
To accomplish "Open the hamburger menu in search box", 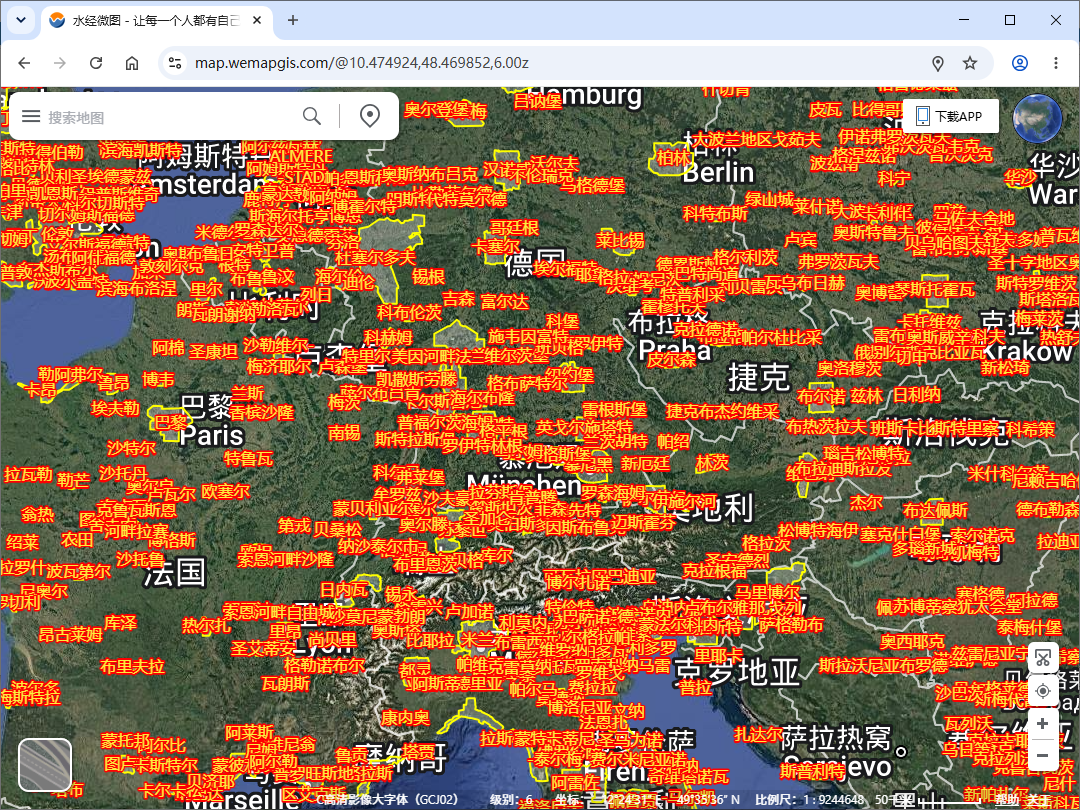I will pos(31,116).
